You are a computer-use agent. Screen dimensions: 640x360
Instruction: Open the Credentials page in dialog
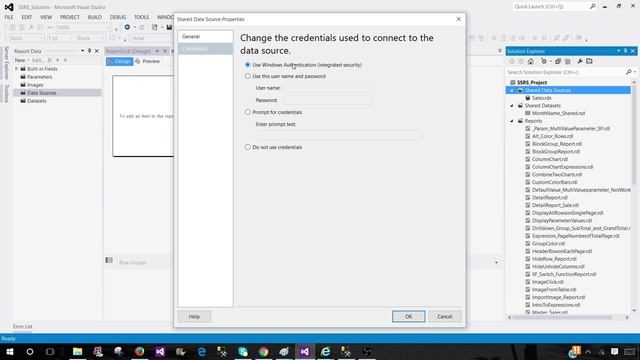click(205, 49)
